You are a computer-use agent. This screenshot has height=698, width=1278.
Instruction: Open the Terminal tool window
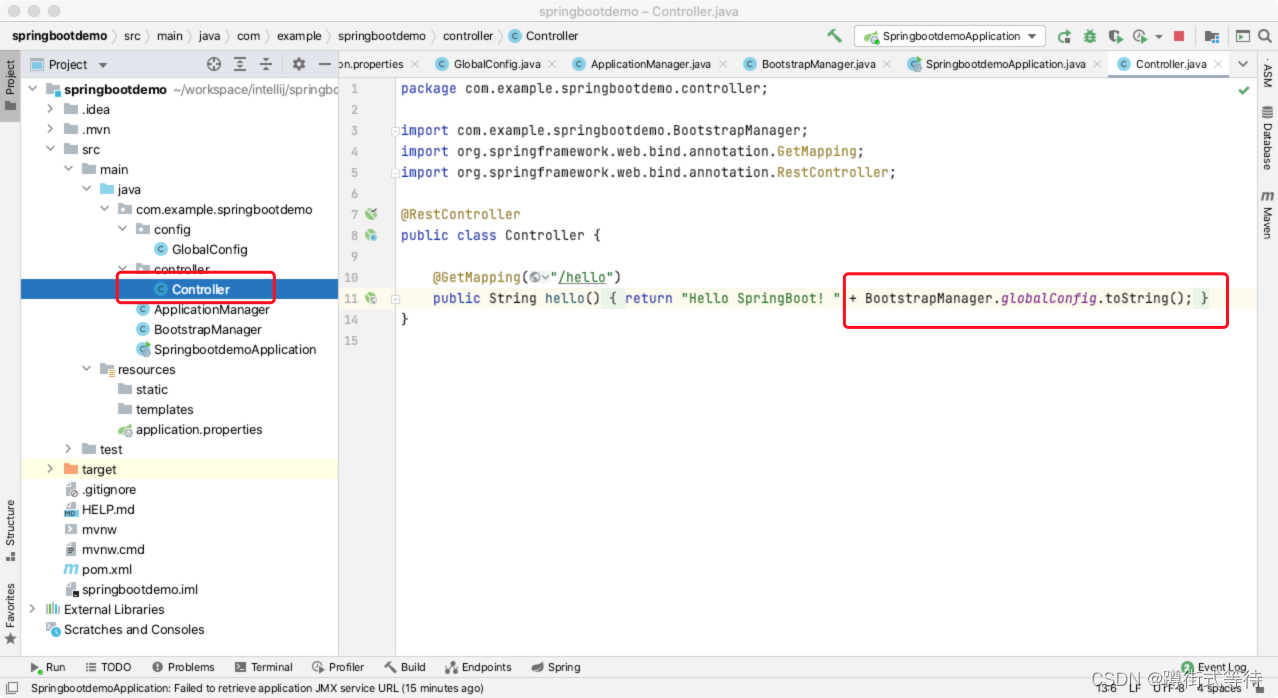[x=264, y=667]
